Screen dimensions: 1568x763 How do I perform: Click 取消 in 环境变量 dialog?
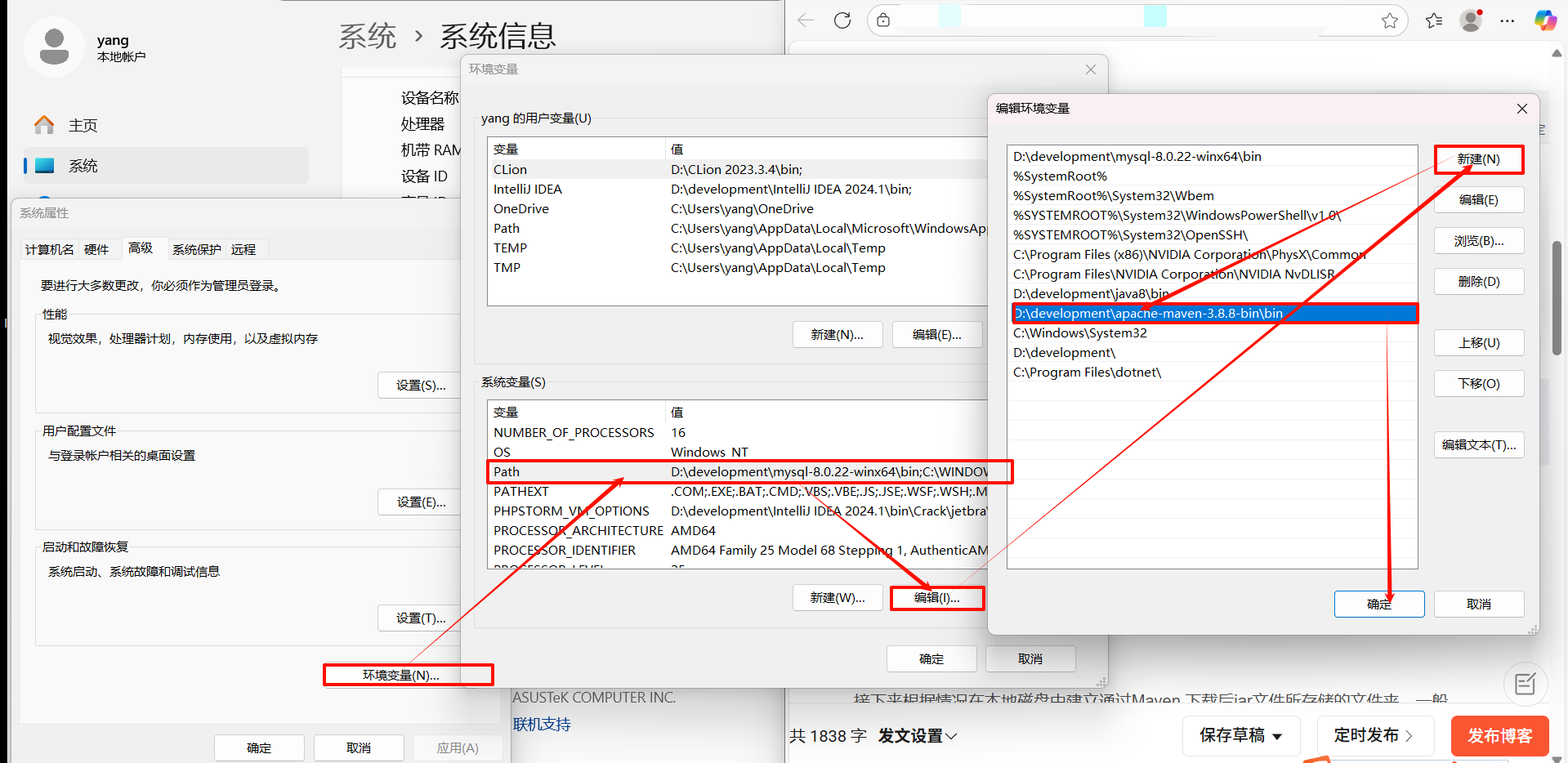1030,659
